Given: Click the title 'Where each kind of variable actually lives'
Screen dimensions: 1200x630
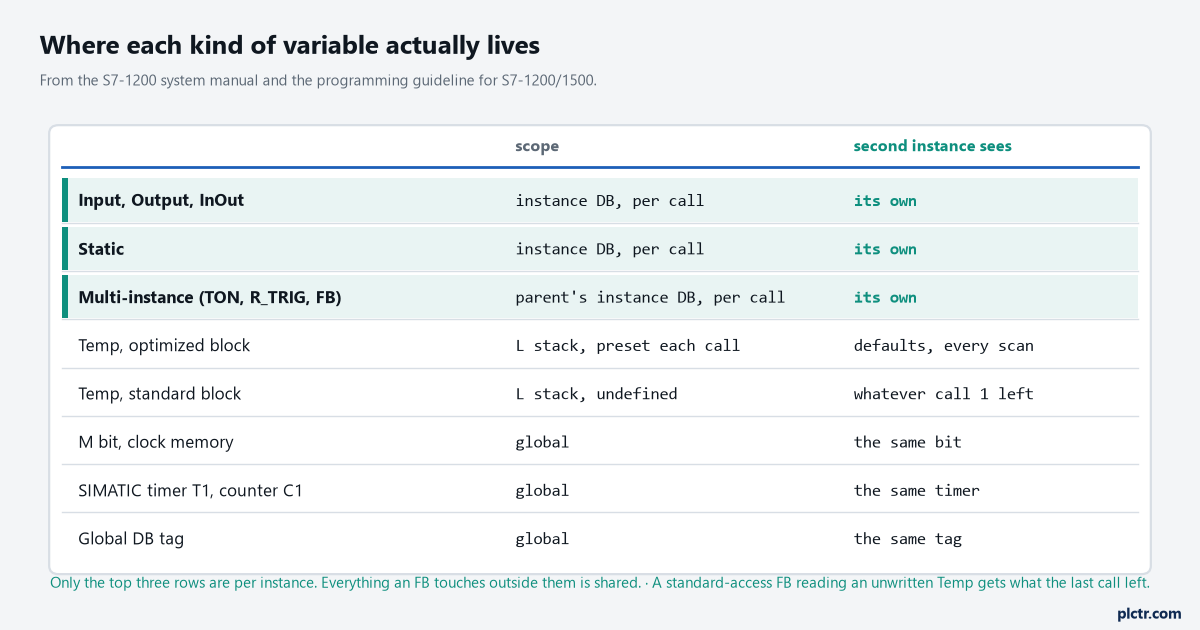Looking at the screenshot, I should point(290,45).
